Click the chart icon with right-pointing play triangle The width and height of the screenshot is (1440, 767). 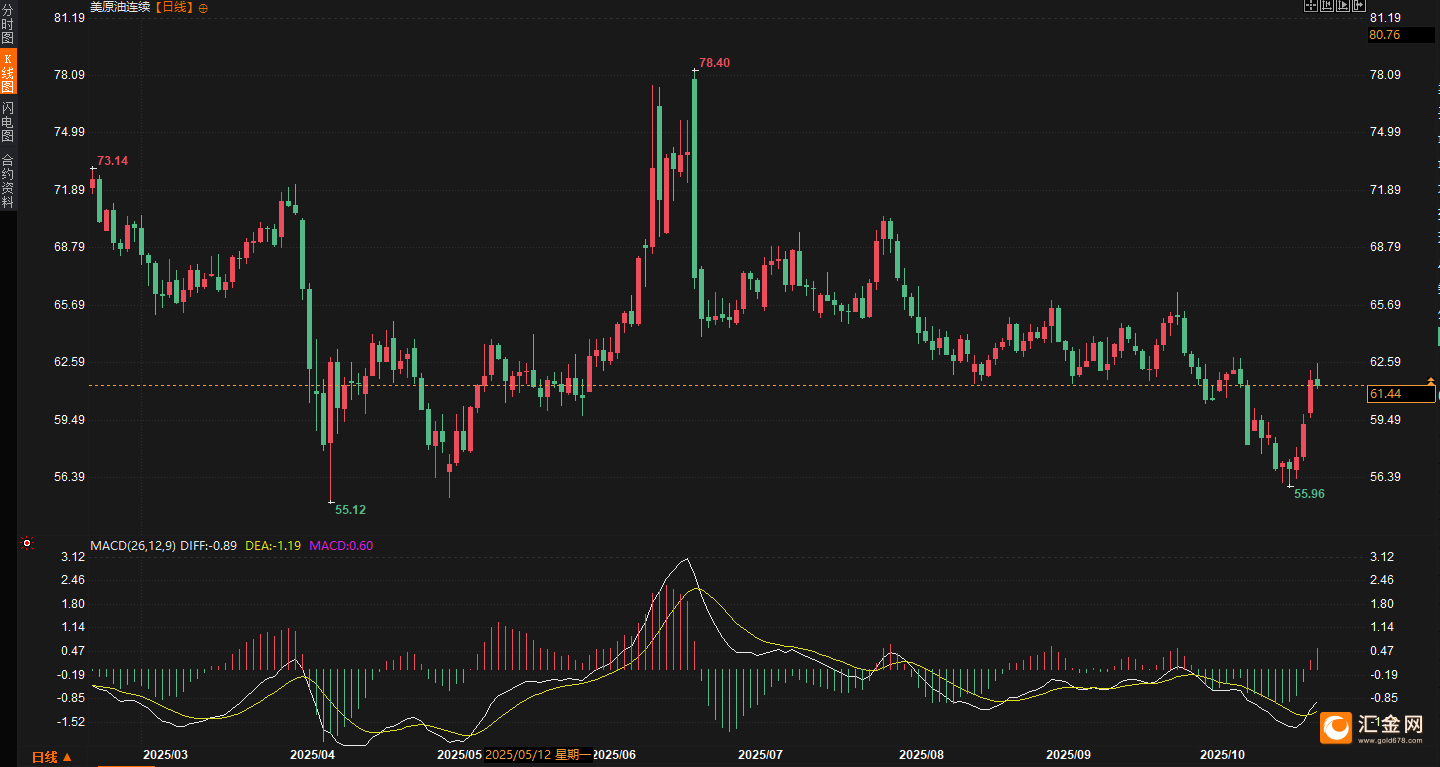(1343, 6)
